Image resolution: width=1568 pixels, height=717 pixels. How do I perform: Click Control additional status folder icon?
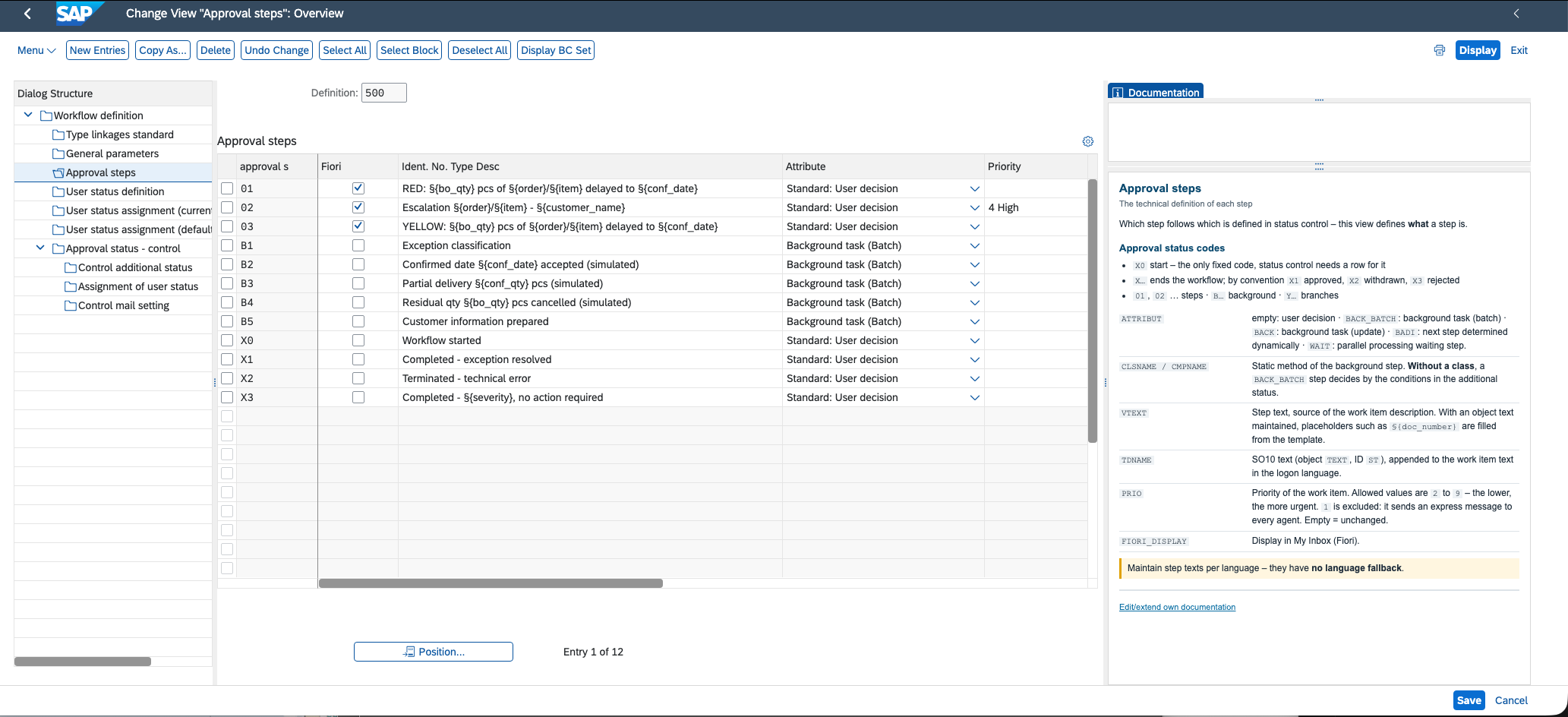[71, 267]
